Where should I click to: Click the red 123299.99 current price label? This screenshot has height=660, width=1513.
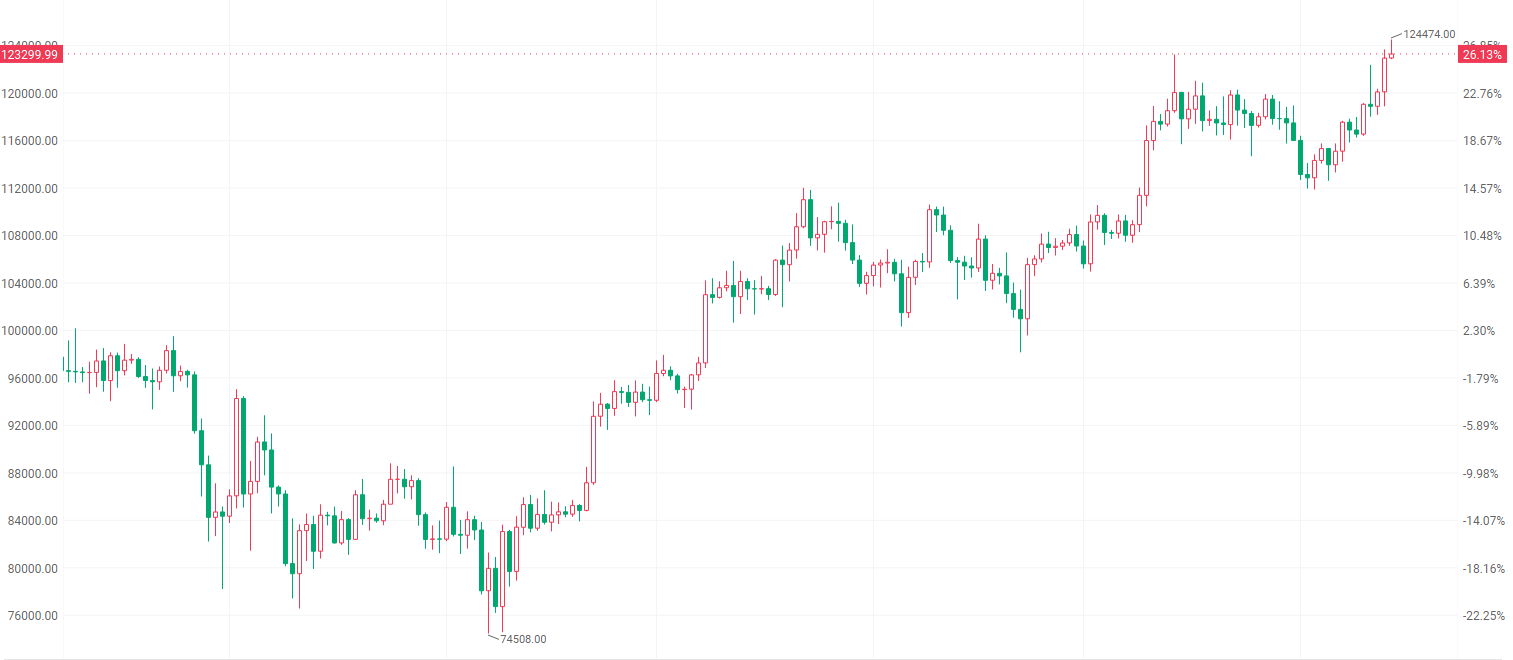[x=32, y=54]
